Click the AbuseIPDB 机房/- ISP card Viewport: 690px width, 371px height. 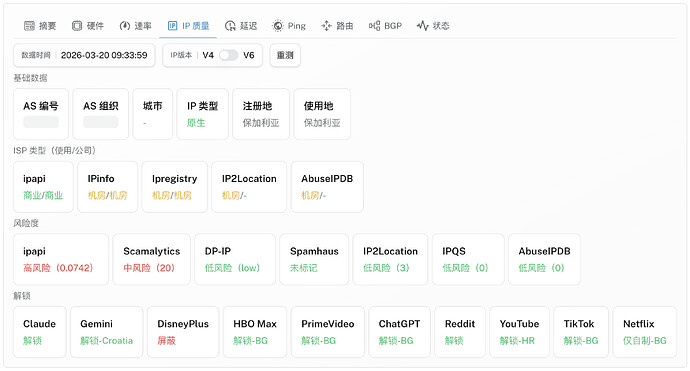(327, 187)
